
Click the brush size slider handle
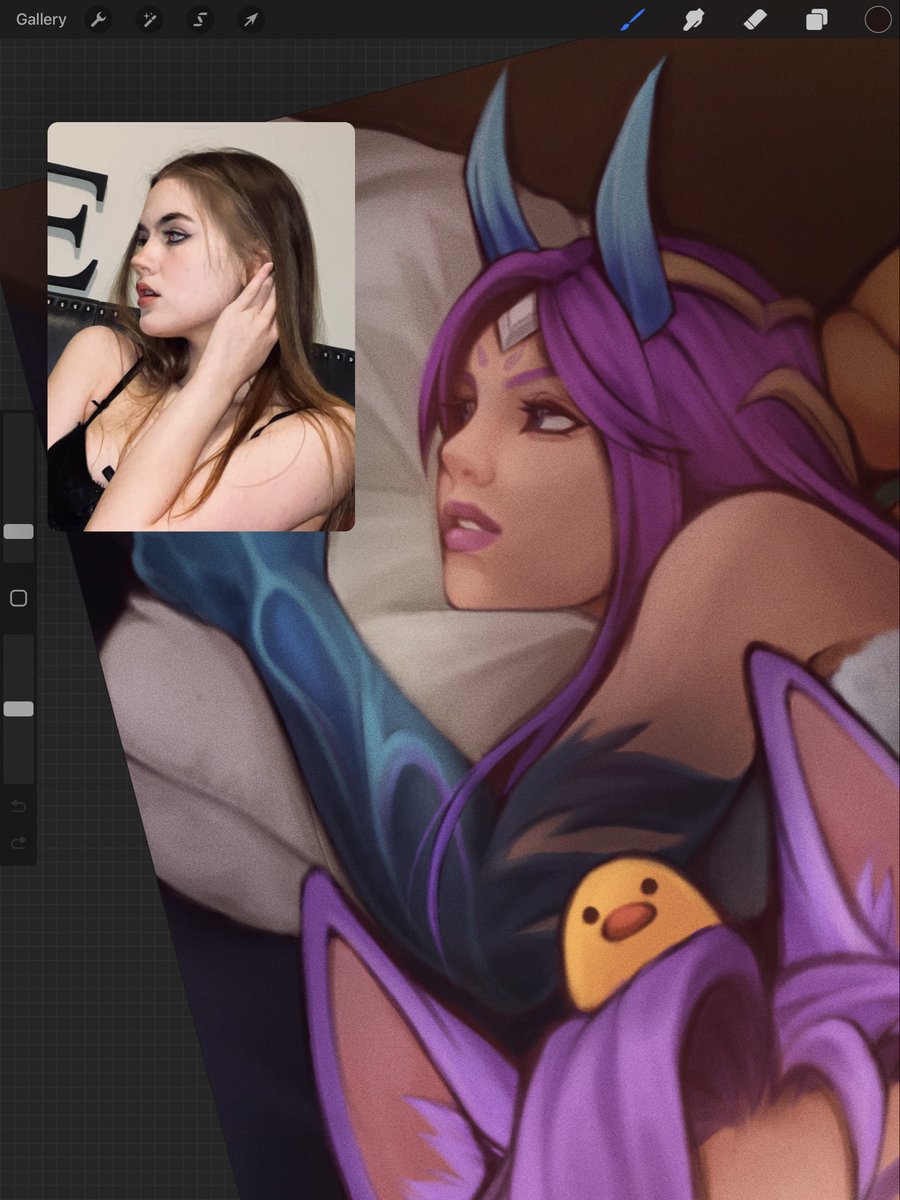18,531
